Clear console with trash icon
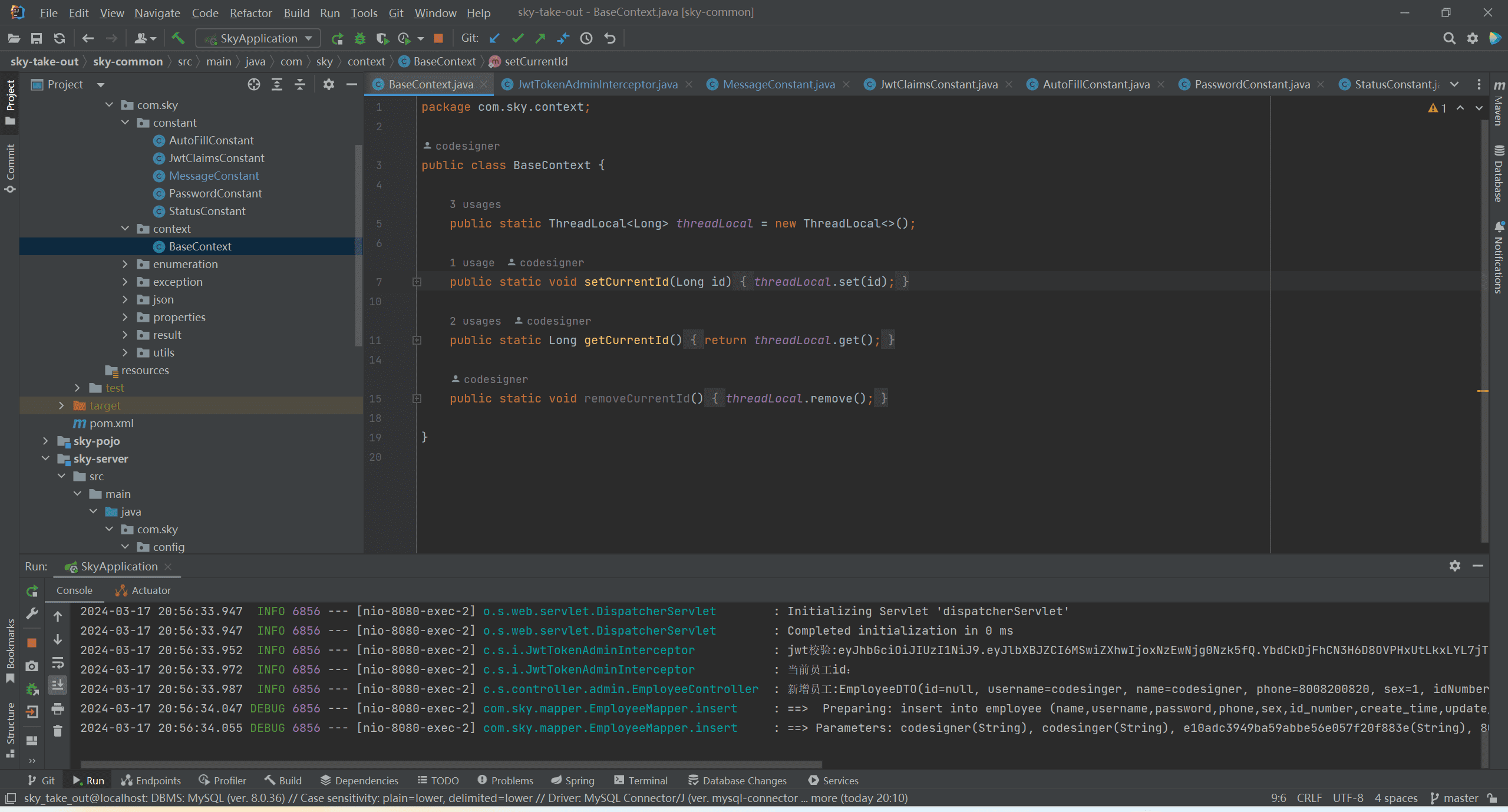The height and width of the screenshot is (812, 1508). click(x=58, y=731)
